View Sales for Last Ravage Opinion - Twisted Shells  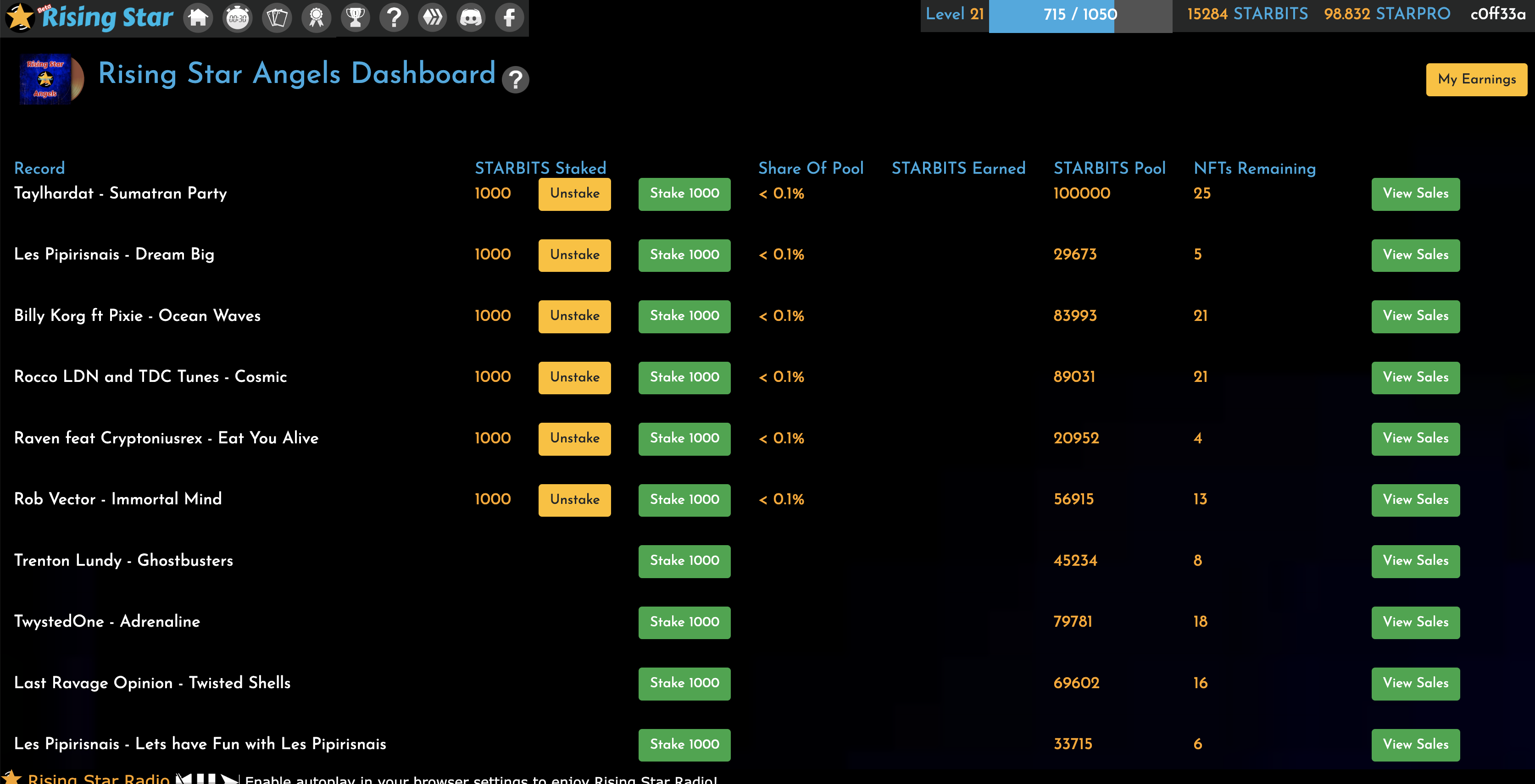(x=1415, y=683)
